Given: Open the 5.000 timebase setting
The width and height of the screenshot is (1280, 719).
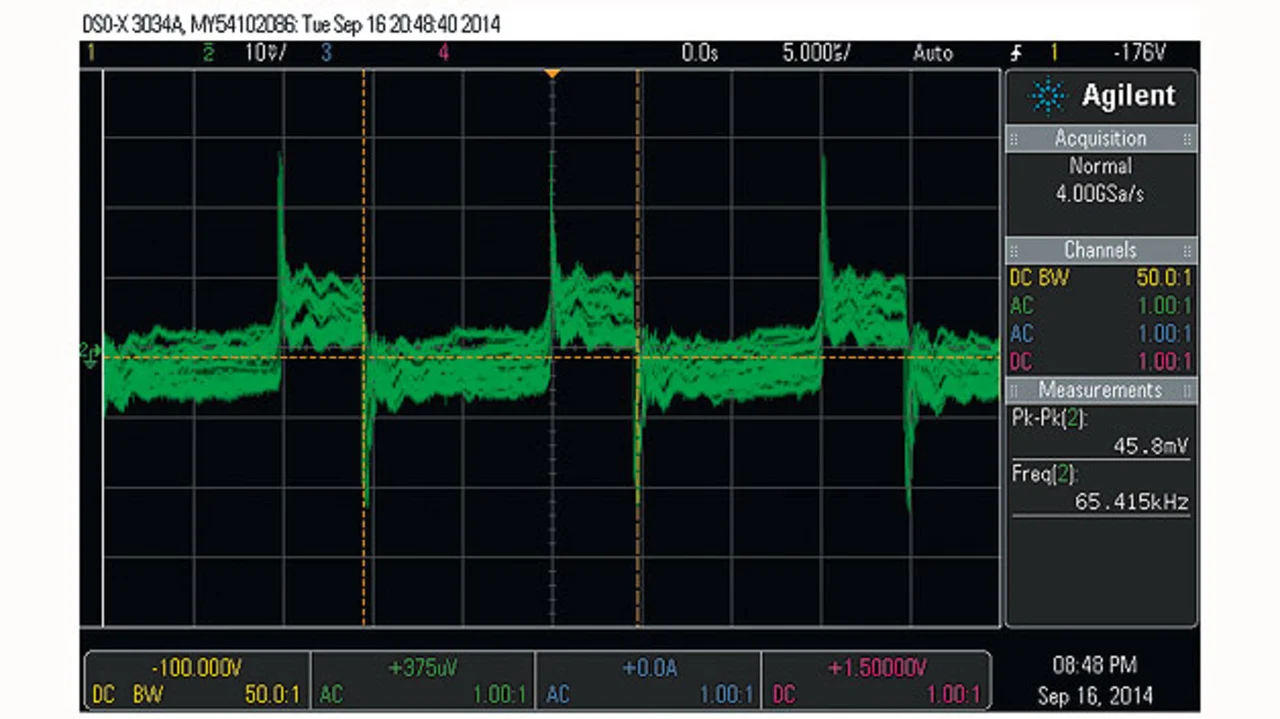Looking at the screenshot, I should (815, 53).
